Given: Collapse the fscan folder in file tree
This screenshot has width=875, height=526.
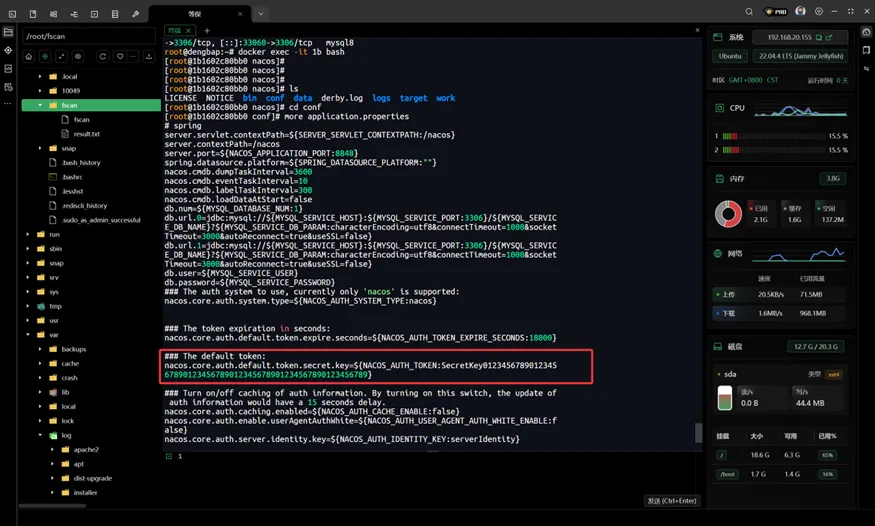Looking at the screenshot, I should click(x=40, y=105).
